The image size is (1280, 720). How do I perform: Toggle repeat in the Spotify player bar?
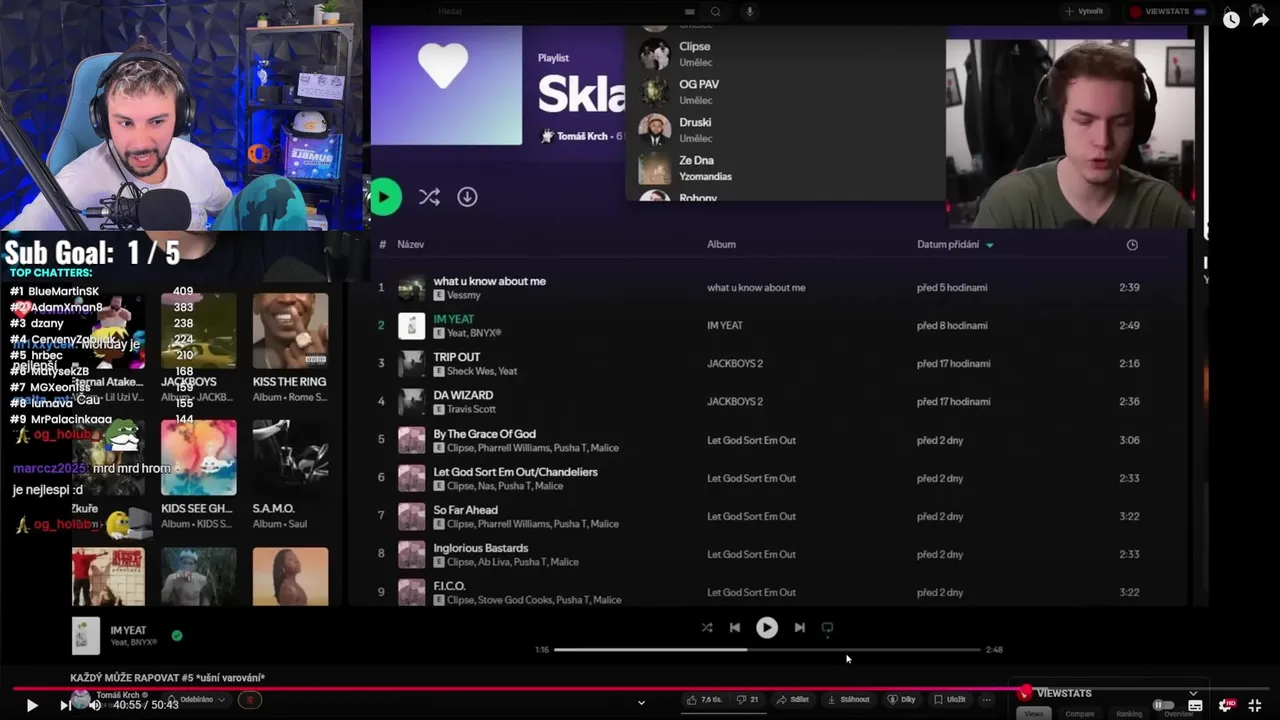pos(827,627)
